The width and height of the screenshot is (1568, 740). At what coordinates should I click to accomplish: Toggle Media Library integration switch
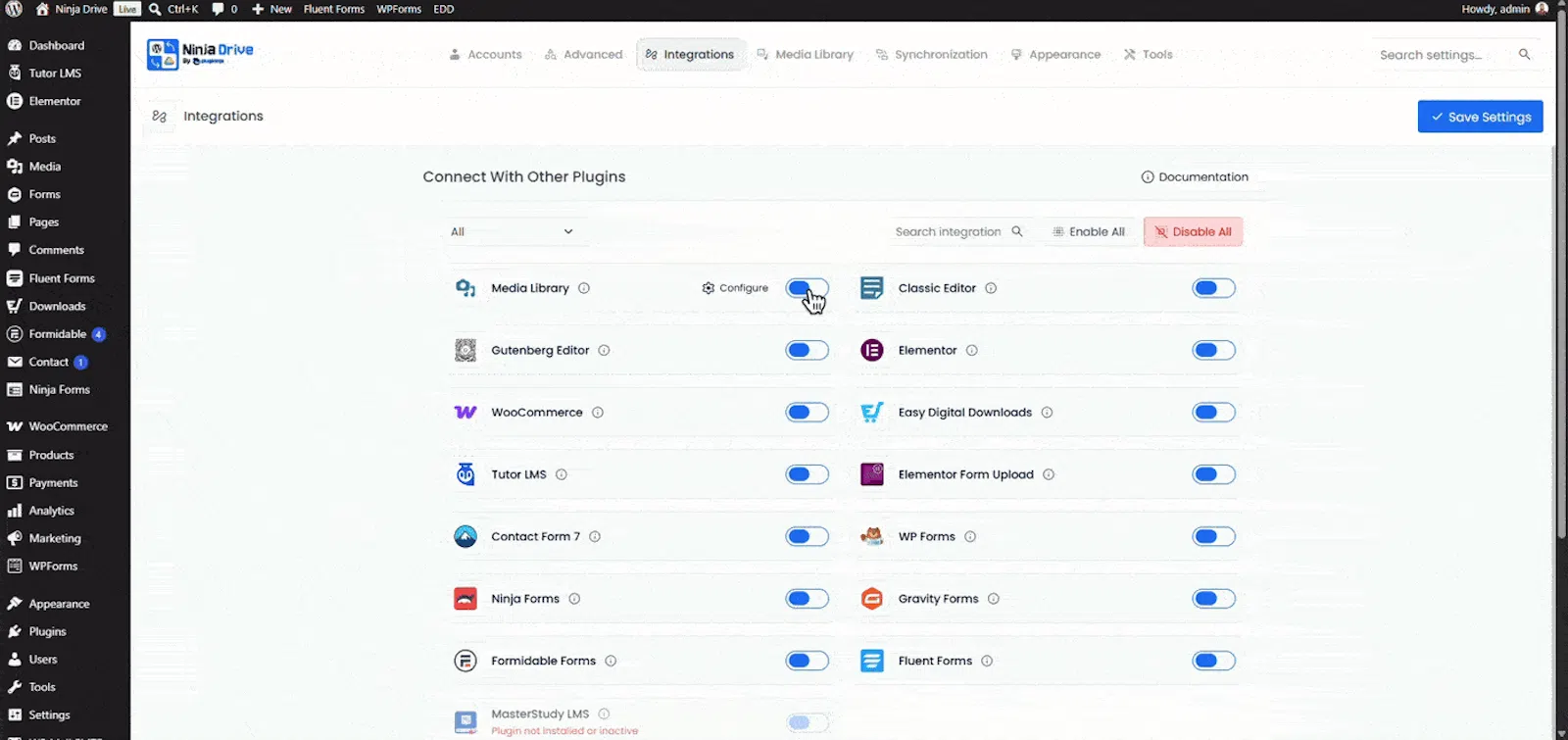click(x=807, y=288)
